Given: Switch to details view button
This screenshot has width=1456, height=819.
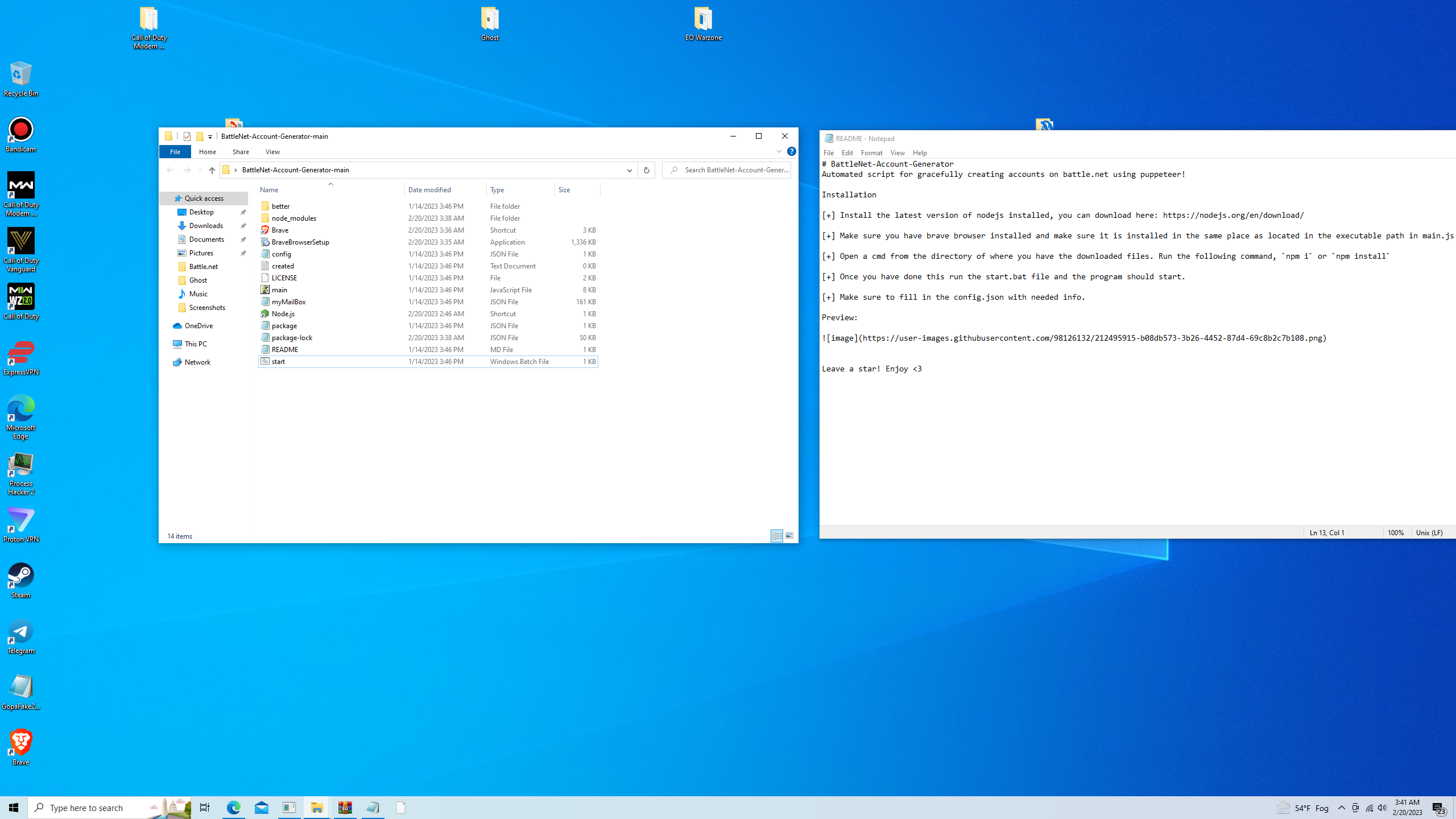Looking at the screenshot, I should (x=777, y=536).
